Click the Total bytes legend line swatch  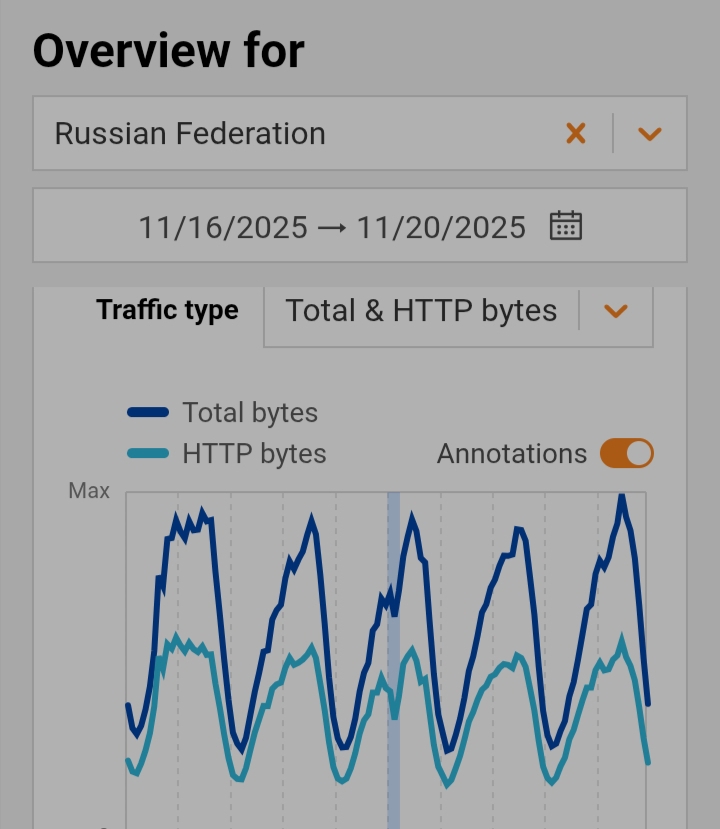pyautogui.click(x=148, y=412)
